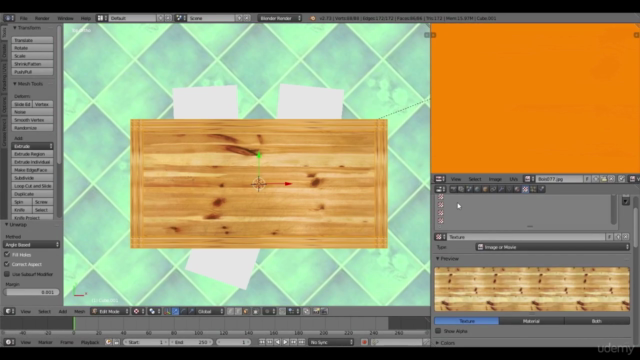This screenshot has width=640, height=360.
Task: Open the Window menu
Action: click(x=65, y=18)
